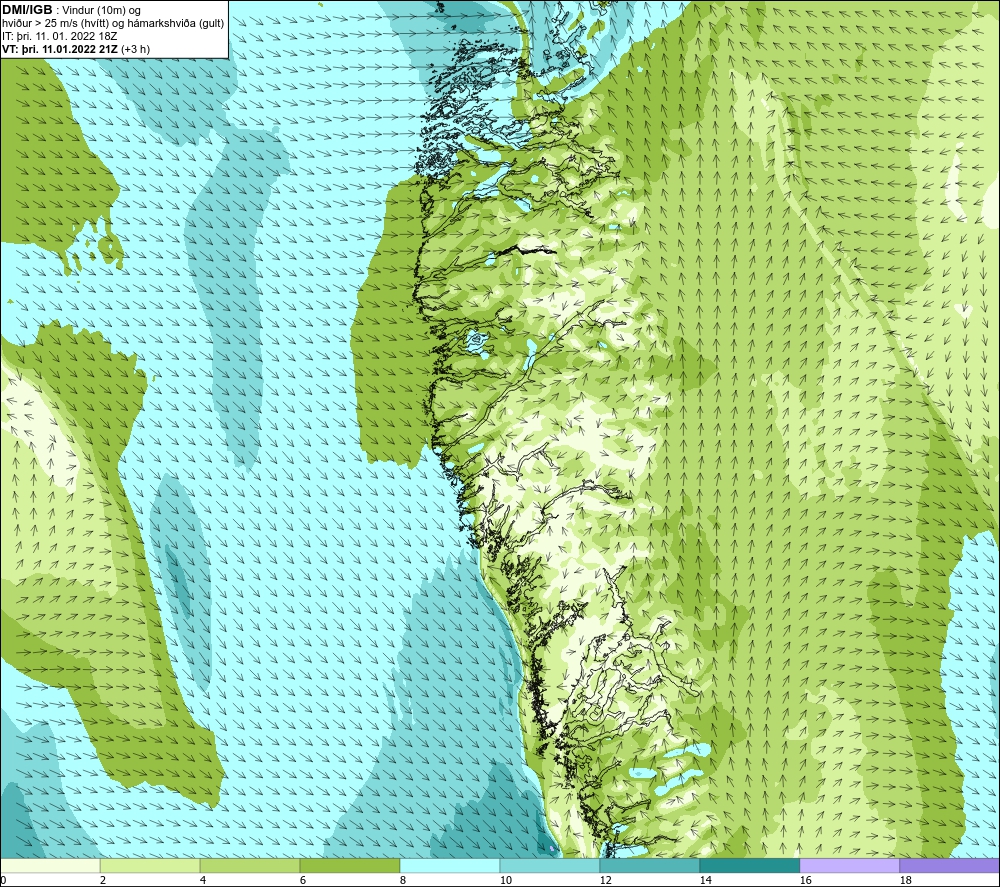1000x887 pixels.
Task: Click the legend scale label "10"
Action: [506, 880]
